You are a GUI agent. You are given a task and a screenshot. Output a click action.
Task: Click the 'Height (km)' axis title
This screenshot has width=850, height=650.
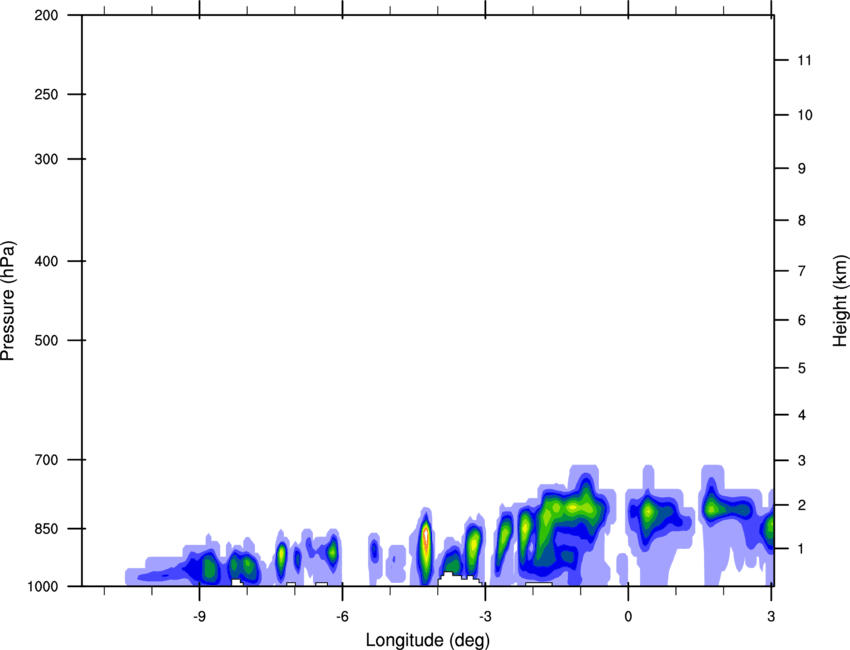(840, 300)
